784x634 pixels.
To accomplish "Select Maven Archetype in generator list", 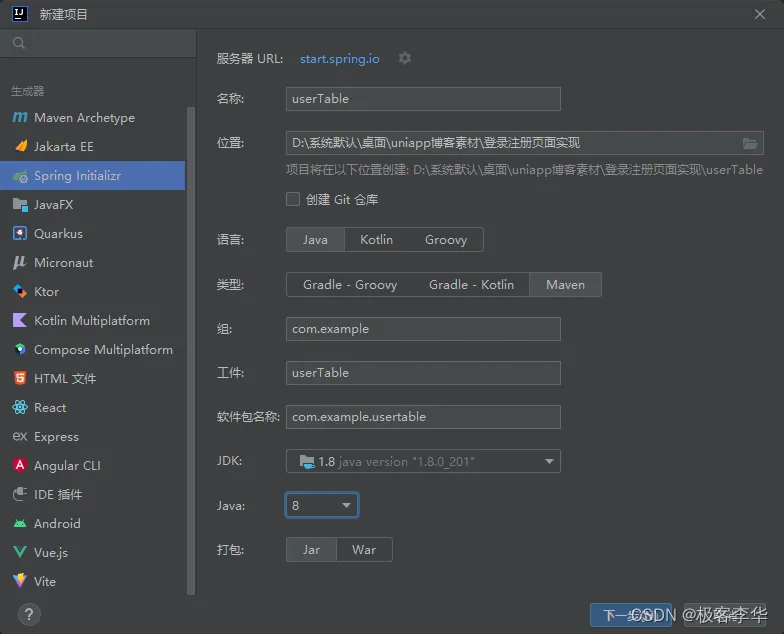I will [x=92, y=118].
